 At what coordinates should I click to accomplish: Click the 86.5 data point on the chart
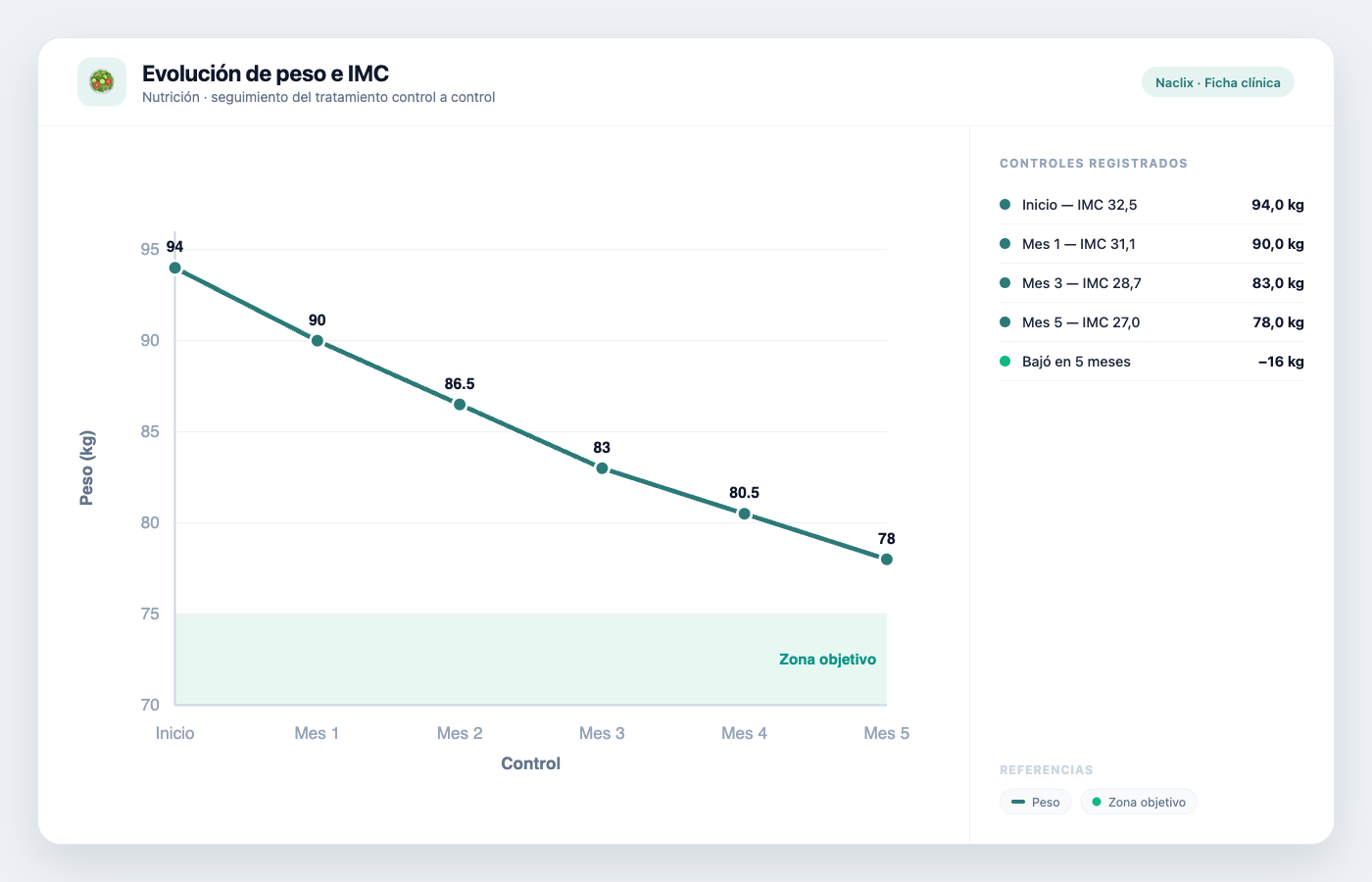[460, 405]
